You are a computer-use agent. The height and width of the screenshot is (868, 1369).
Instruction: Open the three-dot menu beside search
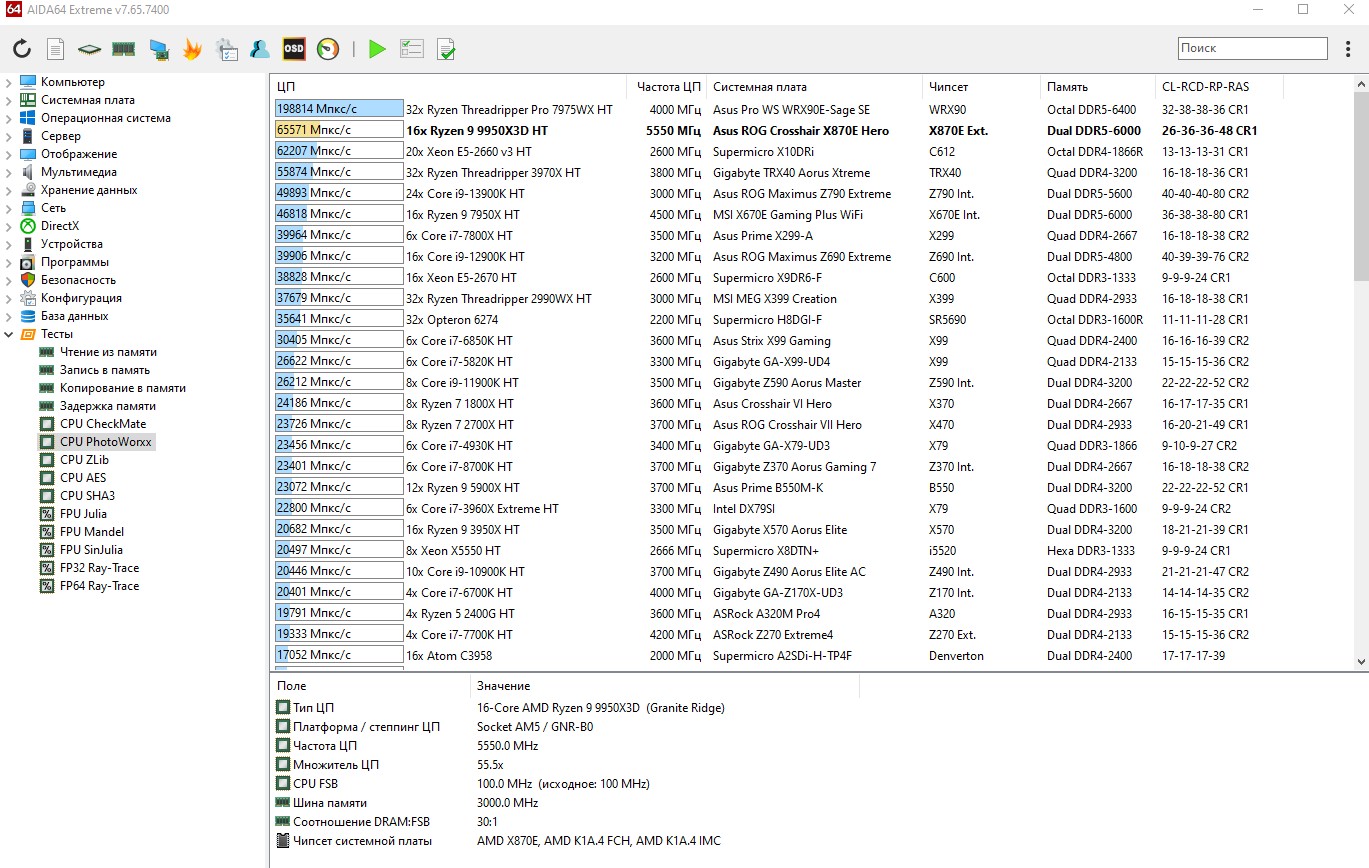point(1346,48)
